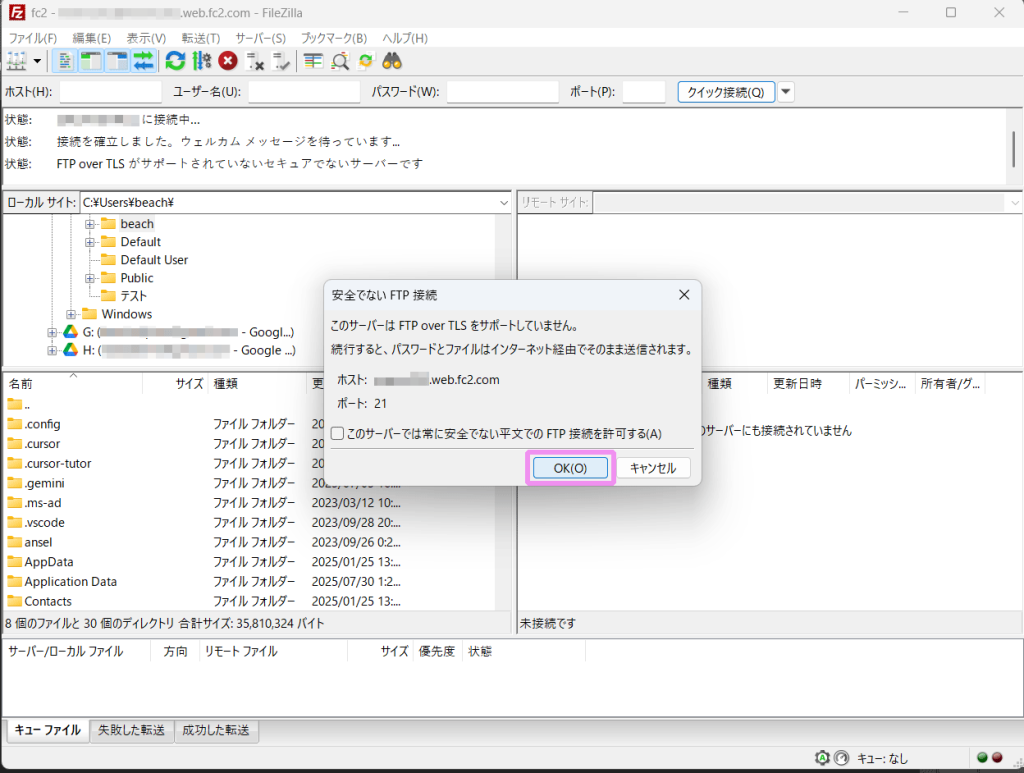The image size is (1024, 773).
Task: Toggle the local directory tree icon
Action: pyautogui.click(x=91, y=61)
